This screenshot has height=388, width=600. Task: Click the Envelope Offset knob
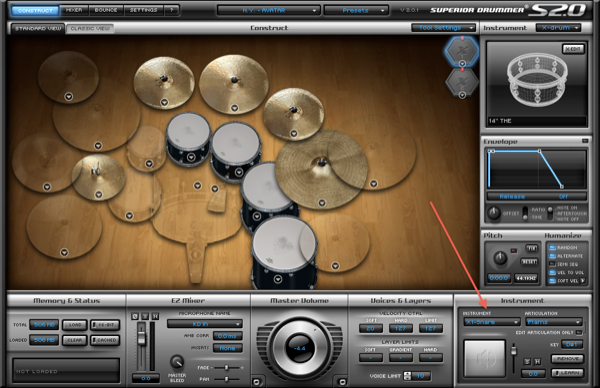494,213
